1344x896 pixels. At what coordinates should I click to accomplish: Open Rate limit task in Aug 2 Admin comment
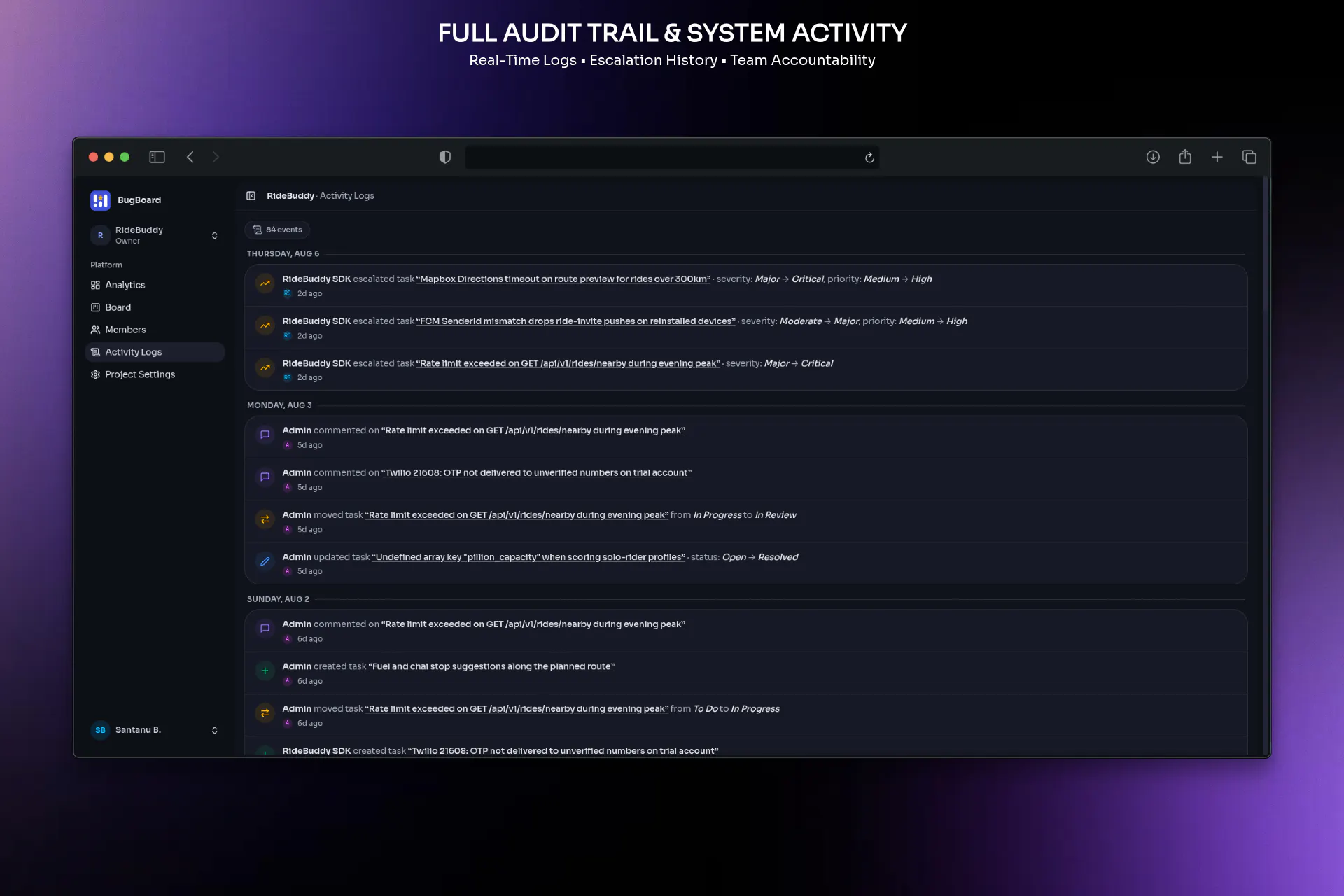[533, 624]
